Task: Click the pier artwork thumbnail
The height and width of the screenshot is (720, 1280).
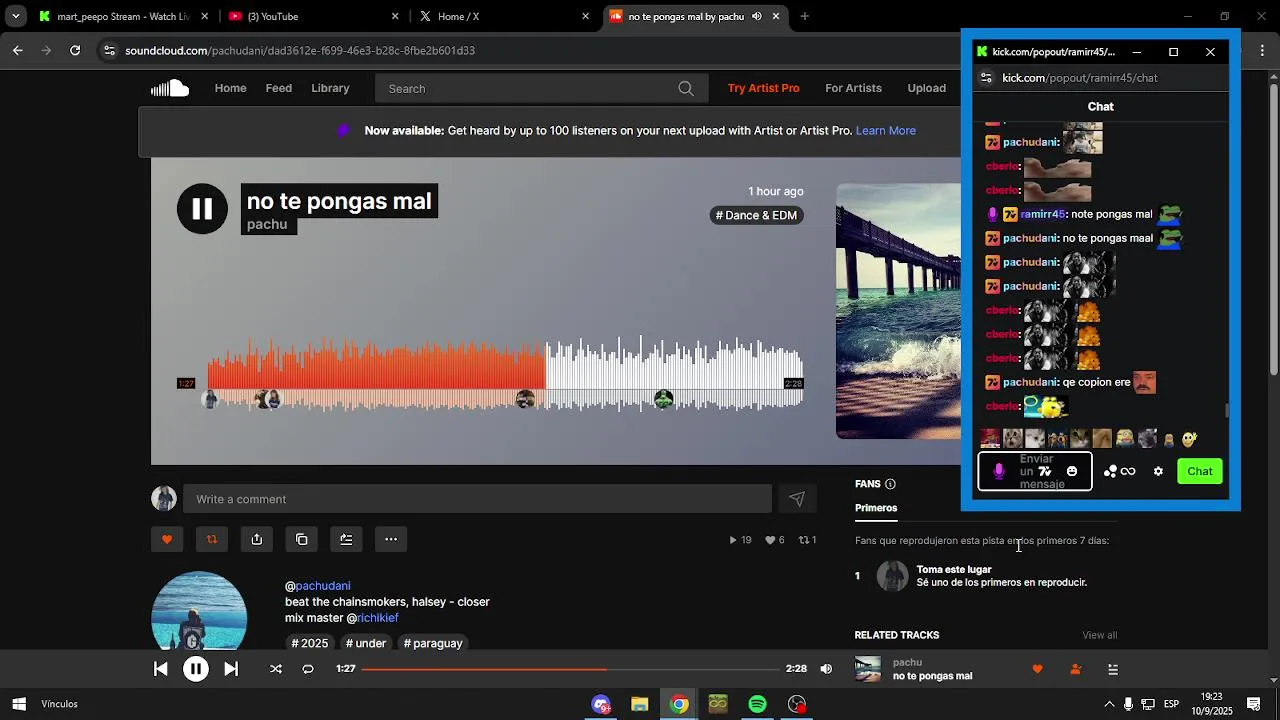Action: pos(898,311)
